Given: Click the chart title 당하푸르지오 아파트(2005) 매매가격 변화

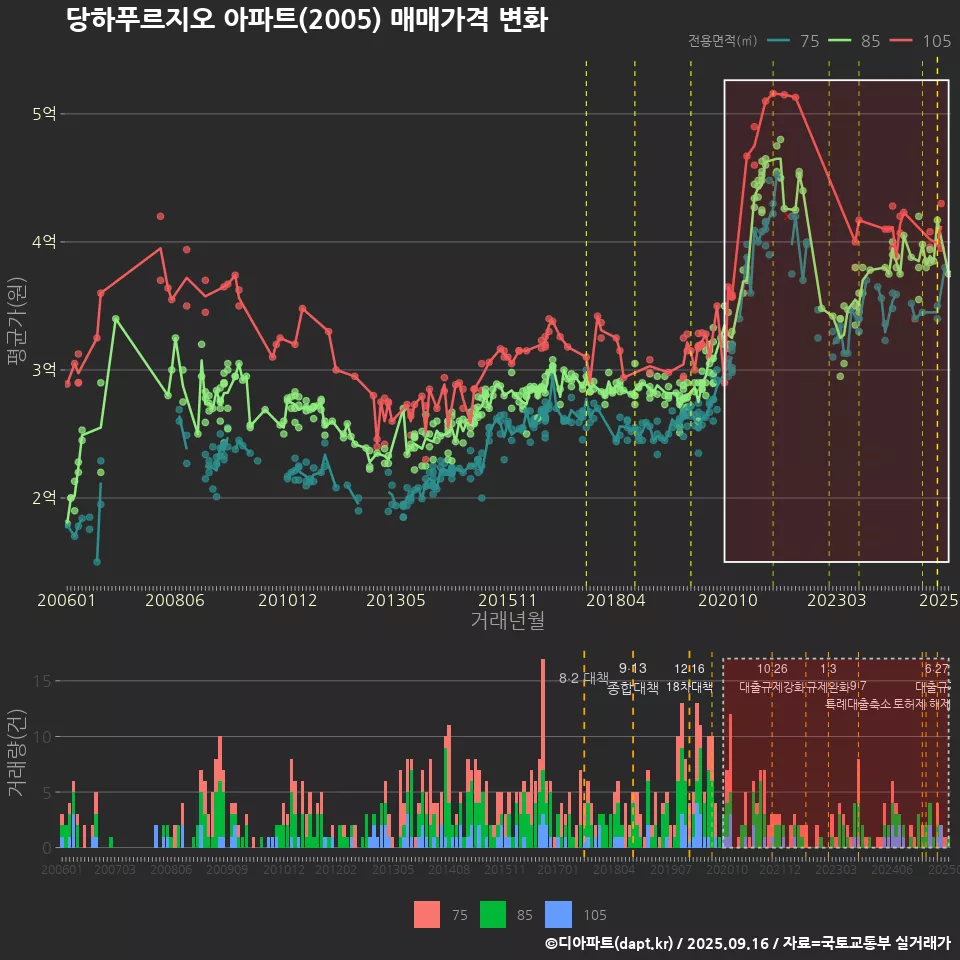Looking at the screenshot, I should pos(307,20).
